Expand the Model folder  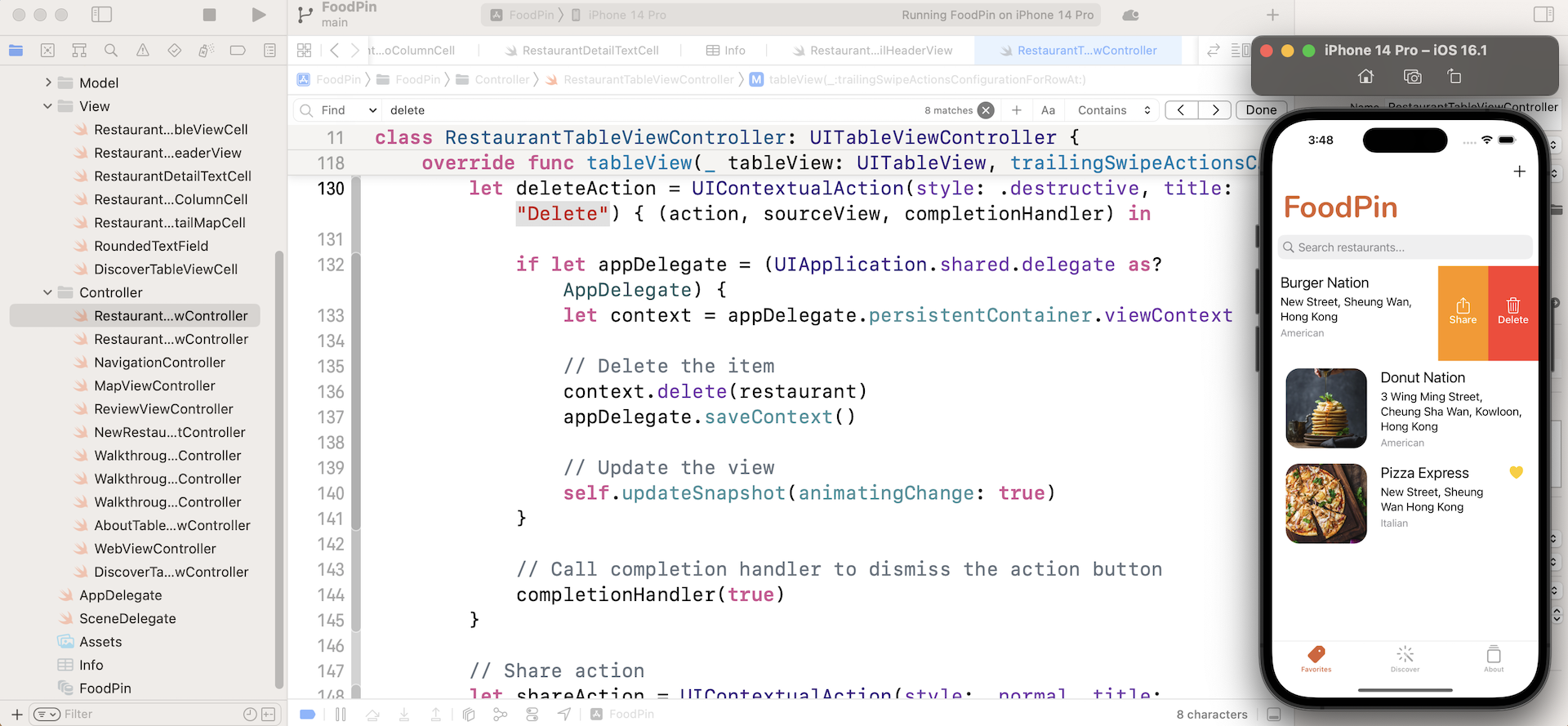(48, 82)
